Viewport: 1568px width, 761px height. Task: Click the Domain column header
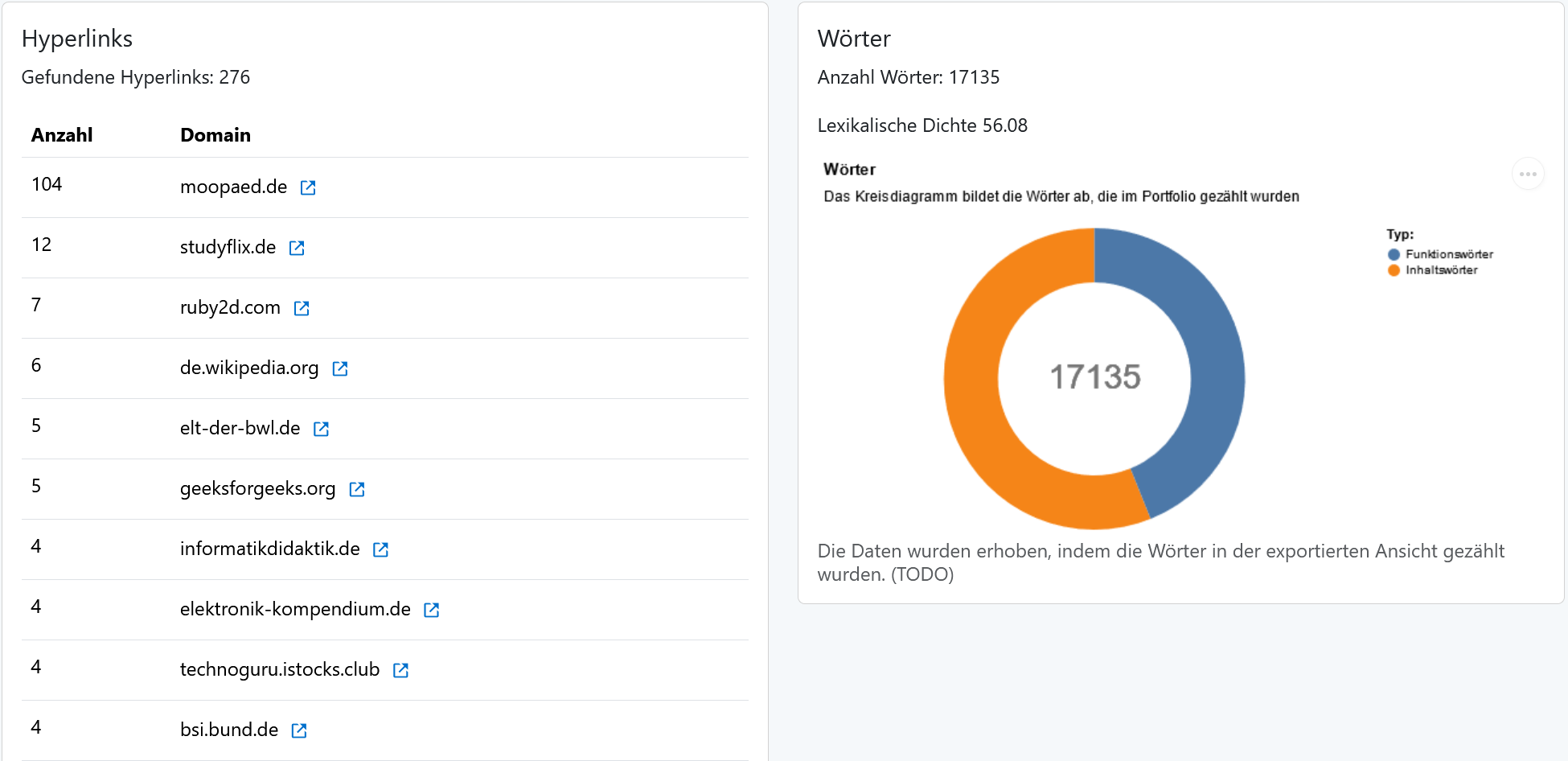coord(215,135)
